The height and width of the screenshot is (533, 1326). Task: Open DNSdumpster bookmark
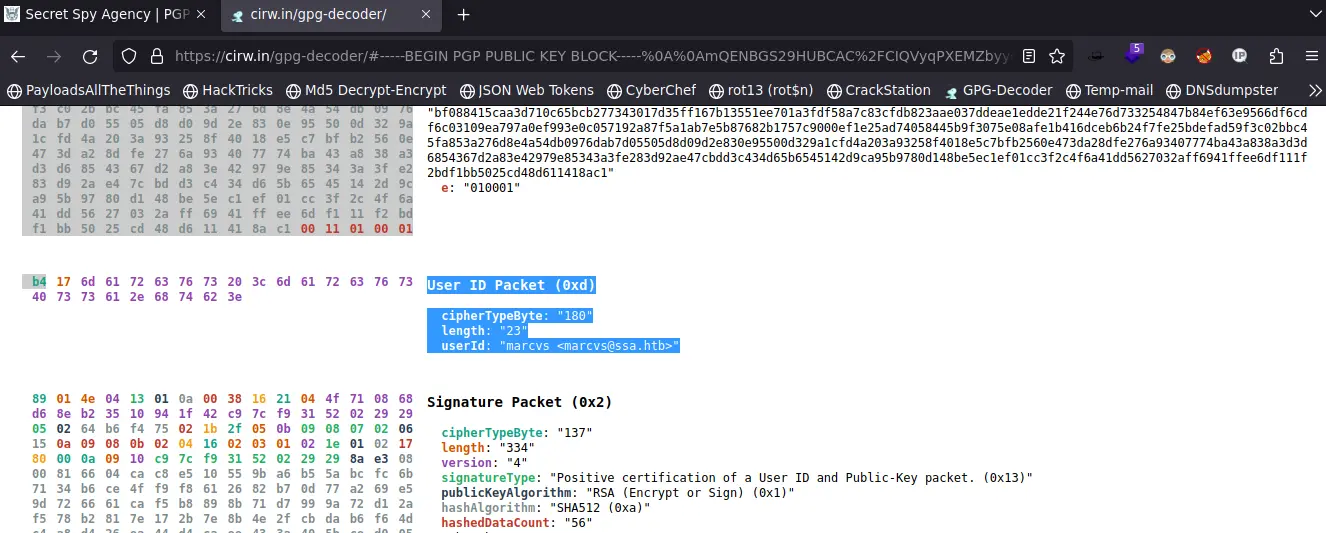[x=1221, y=90]
